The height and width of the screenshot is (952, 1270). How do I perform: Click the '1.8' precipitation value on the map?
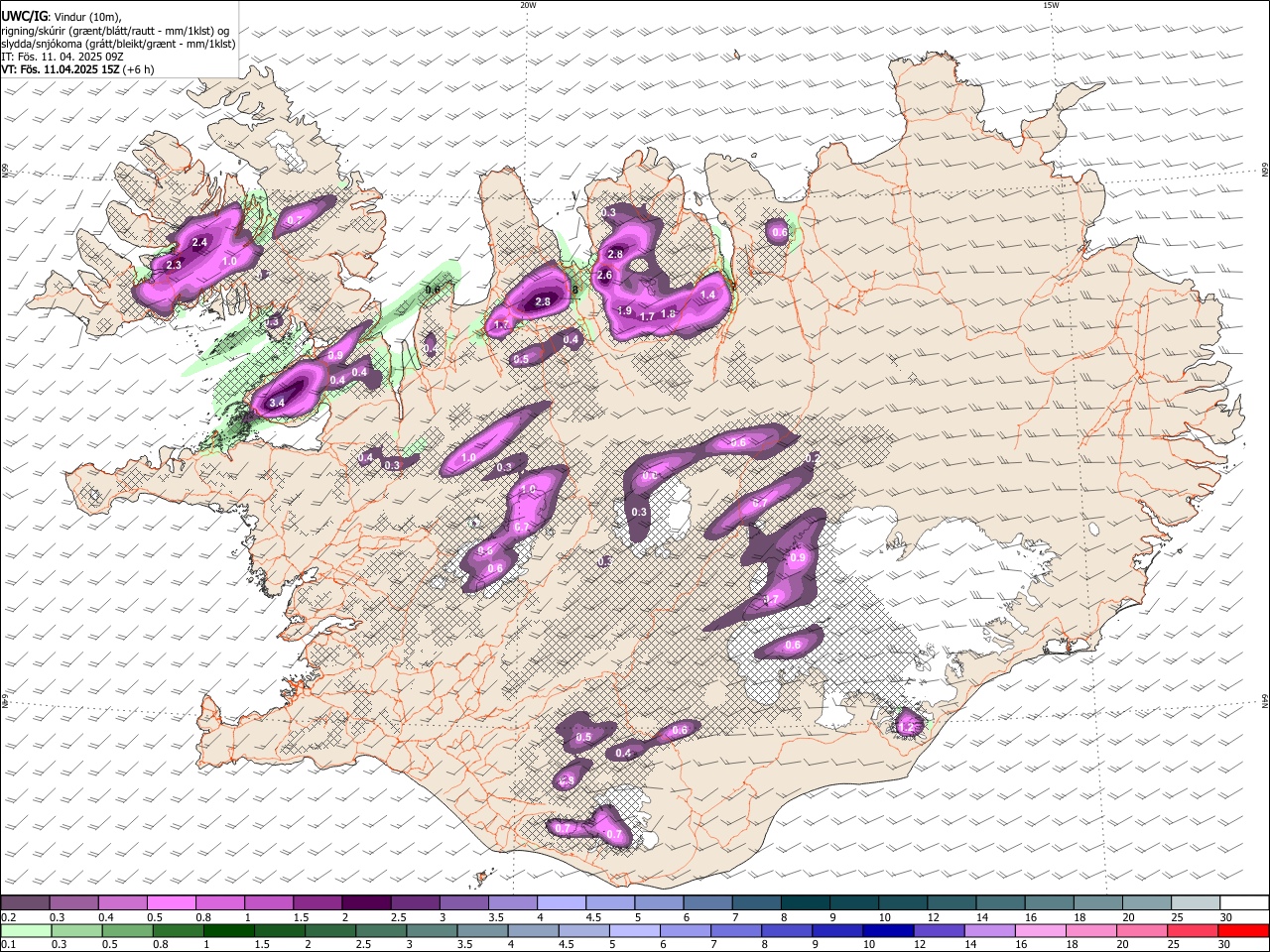(x=668, y=314)
